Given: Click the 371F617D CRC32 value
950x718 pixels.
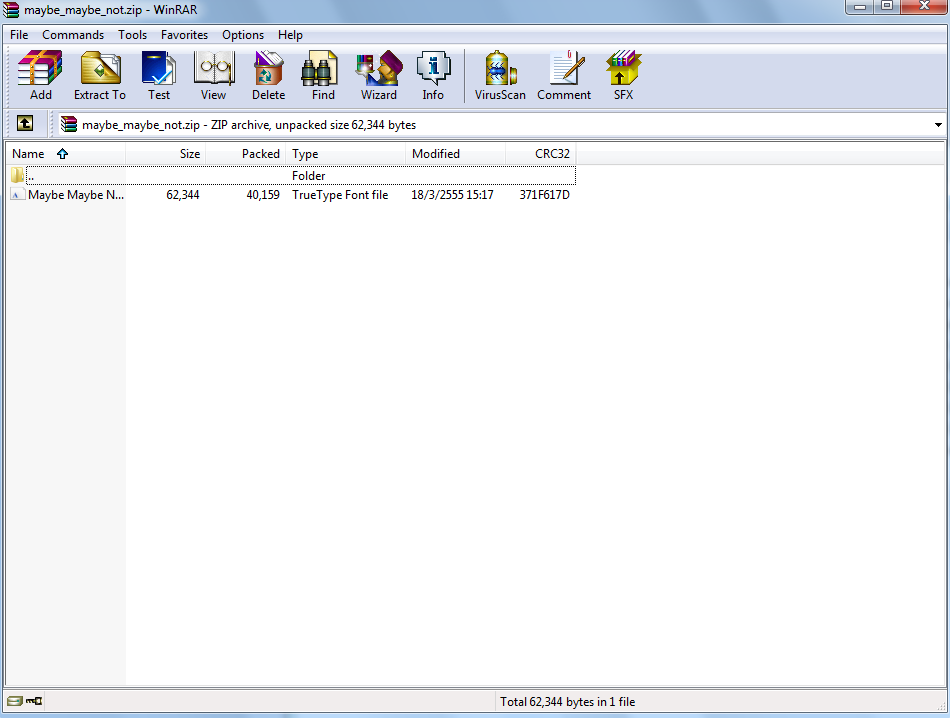Looking at the screenshot, I should pos(544,194).
